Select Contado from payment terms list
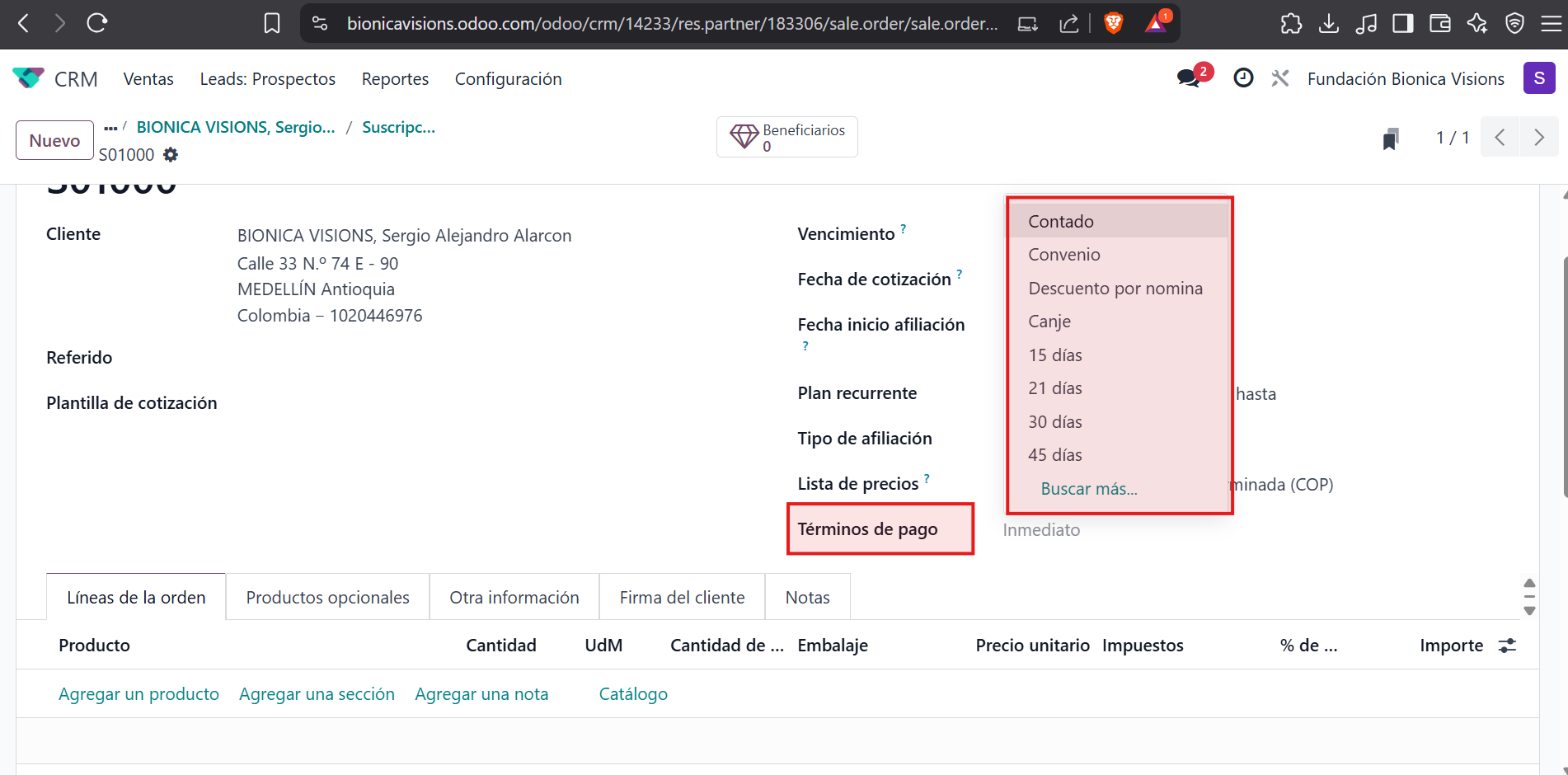Viewport: 1568px width, 775px height. 1060,222
